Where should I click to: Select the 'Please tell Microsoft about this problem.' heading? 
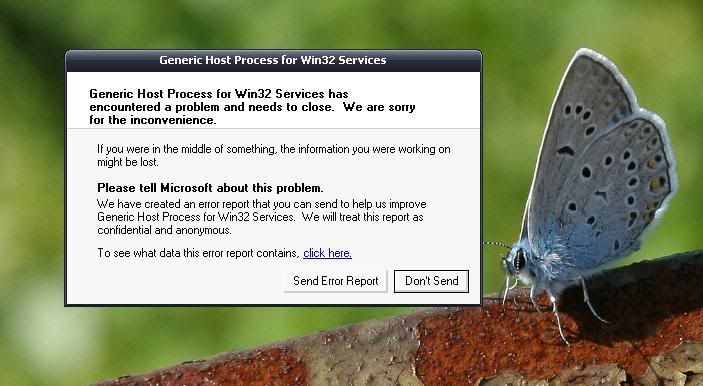click(210, 187)
